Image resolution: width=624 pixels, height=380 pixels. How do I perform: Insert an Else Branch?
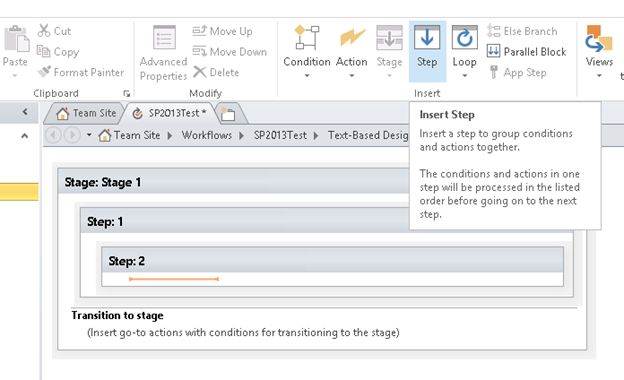pos(522,31)
